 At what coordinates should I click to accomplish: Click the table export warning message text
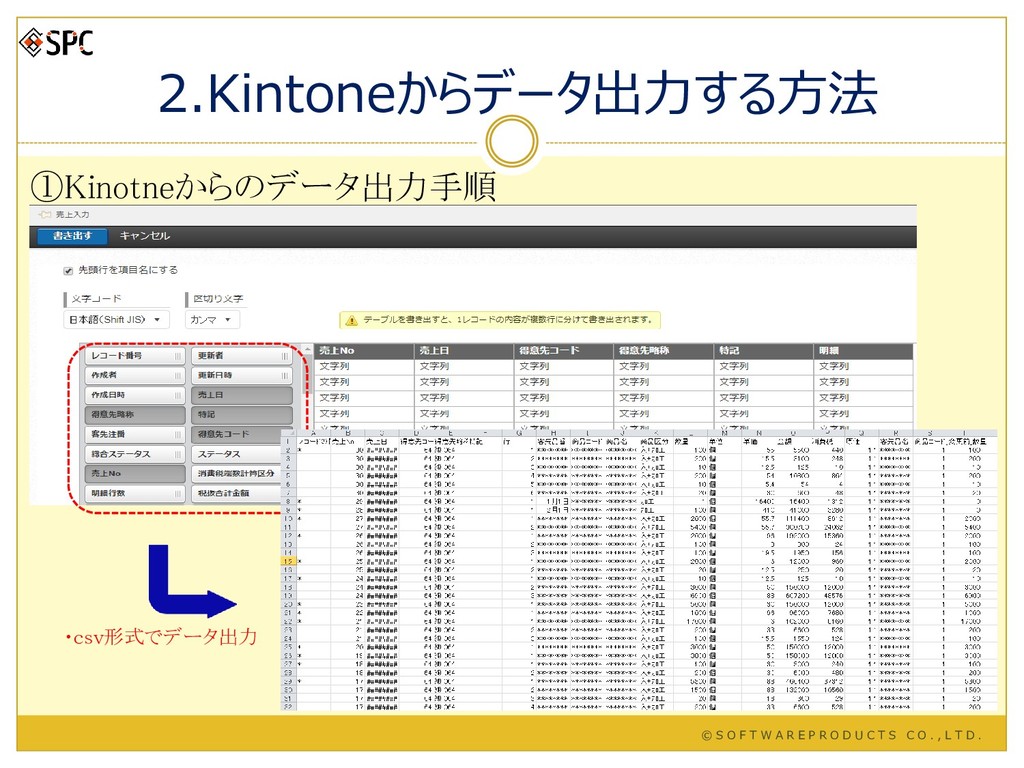click(508, 320)
